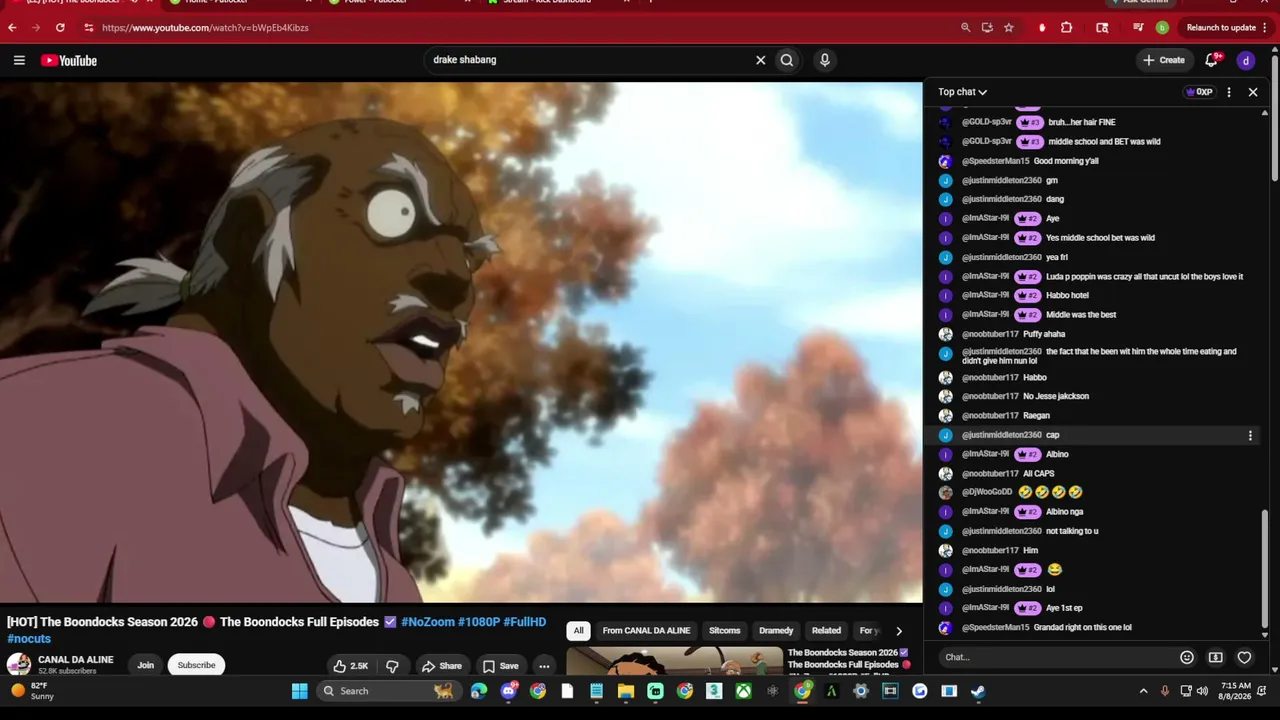The height and width of the screenshot is (720, 1280).
Task: Click Relaunch to update button
Action: click(1220, 28)
